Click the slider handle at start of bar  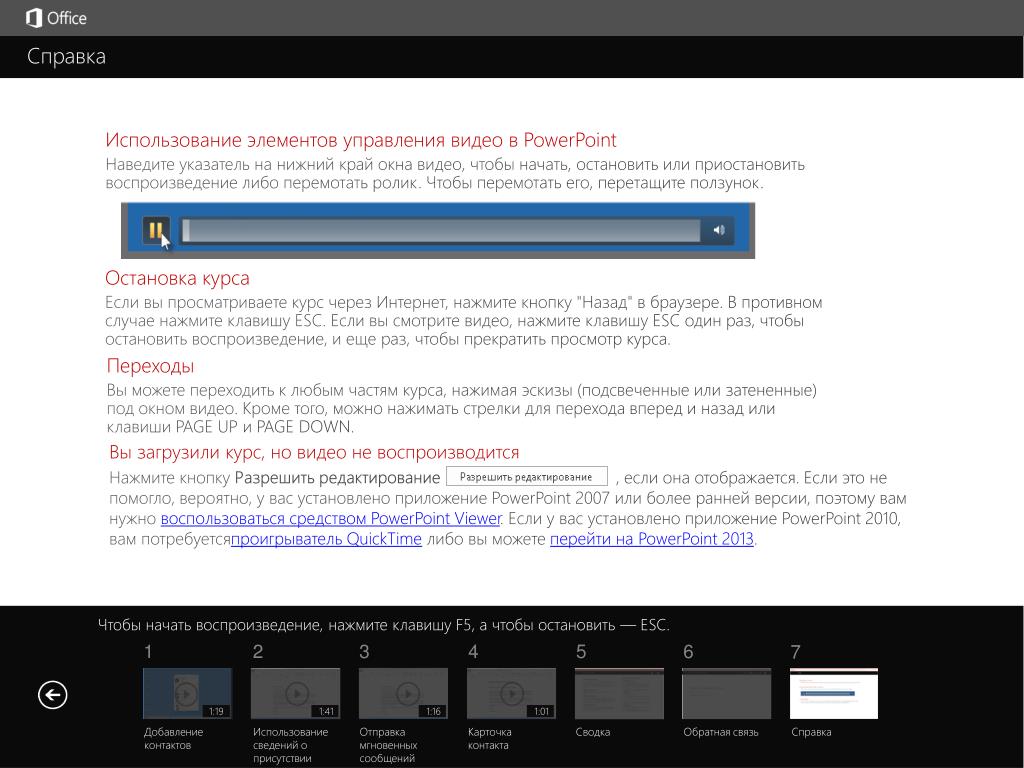coord(186,230)
